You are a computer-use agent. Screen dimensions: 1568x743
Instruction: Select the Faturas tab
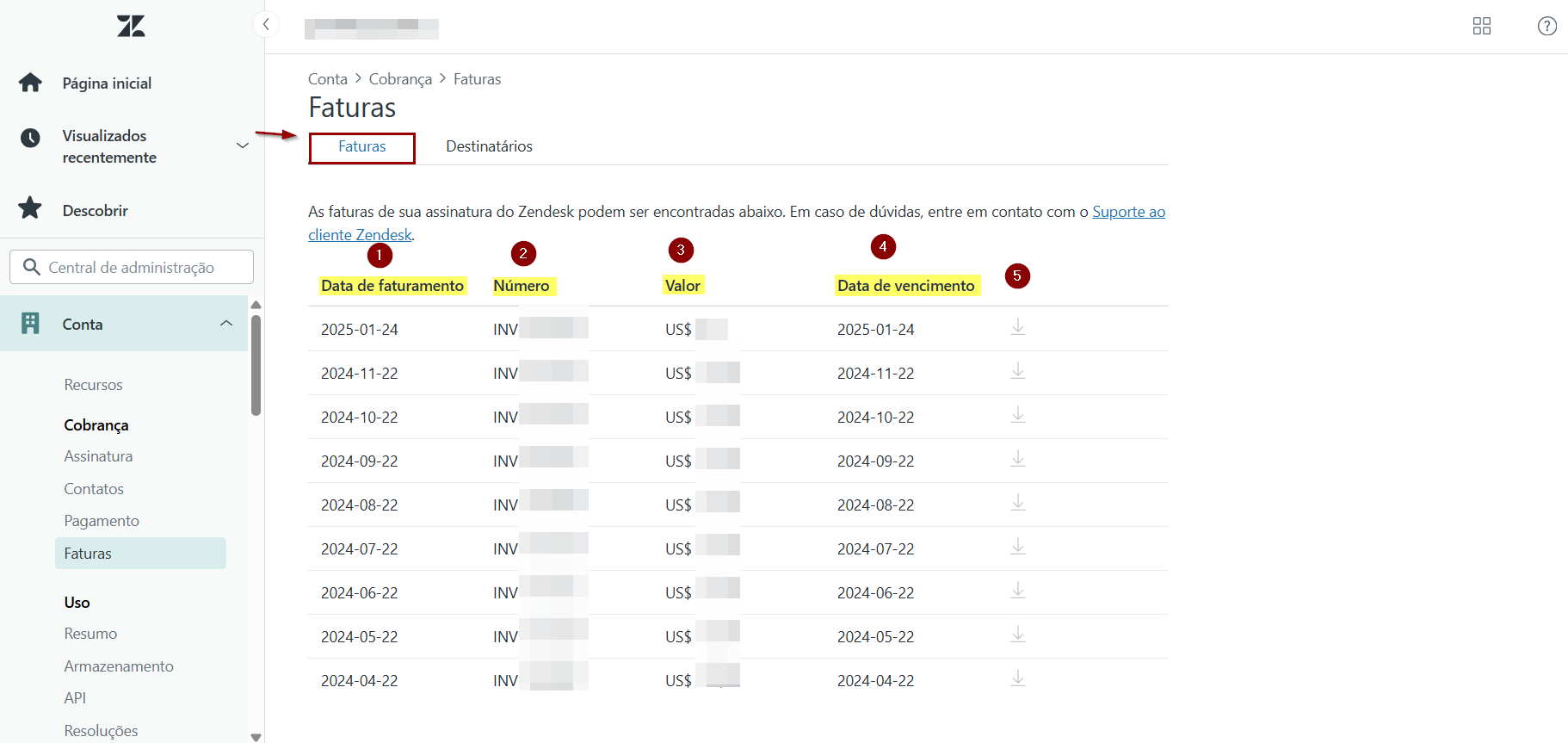[x=361, y=147]
